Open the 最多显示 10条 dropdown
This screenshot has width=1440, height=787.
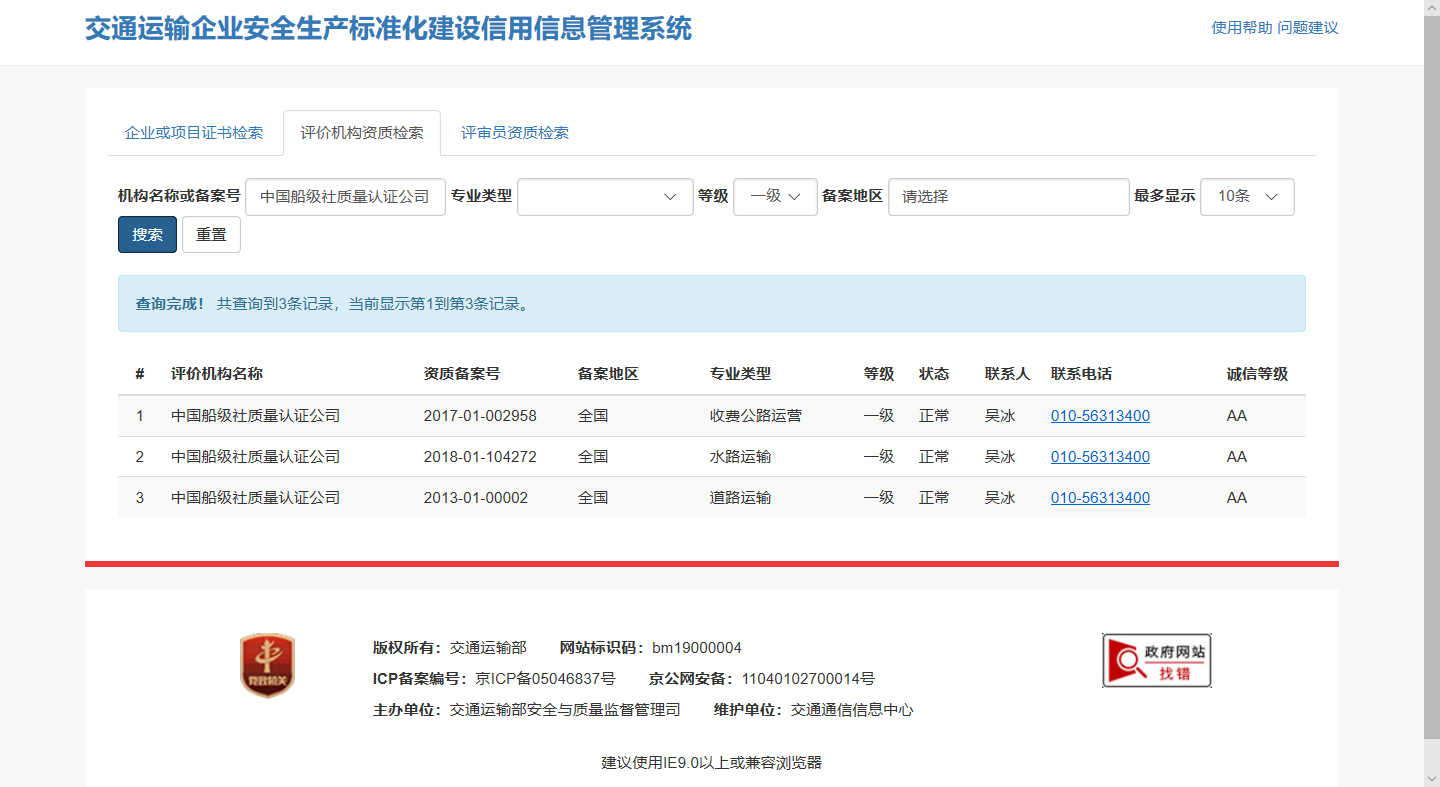tap(1247, 197)
